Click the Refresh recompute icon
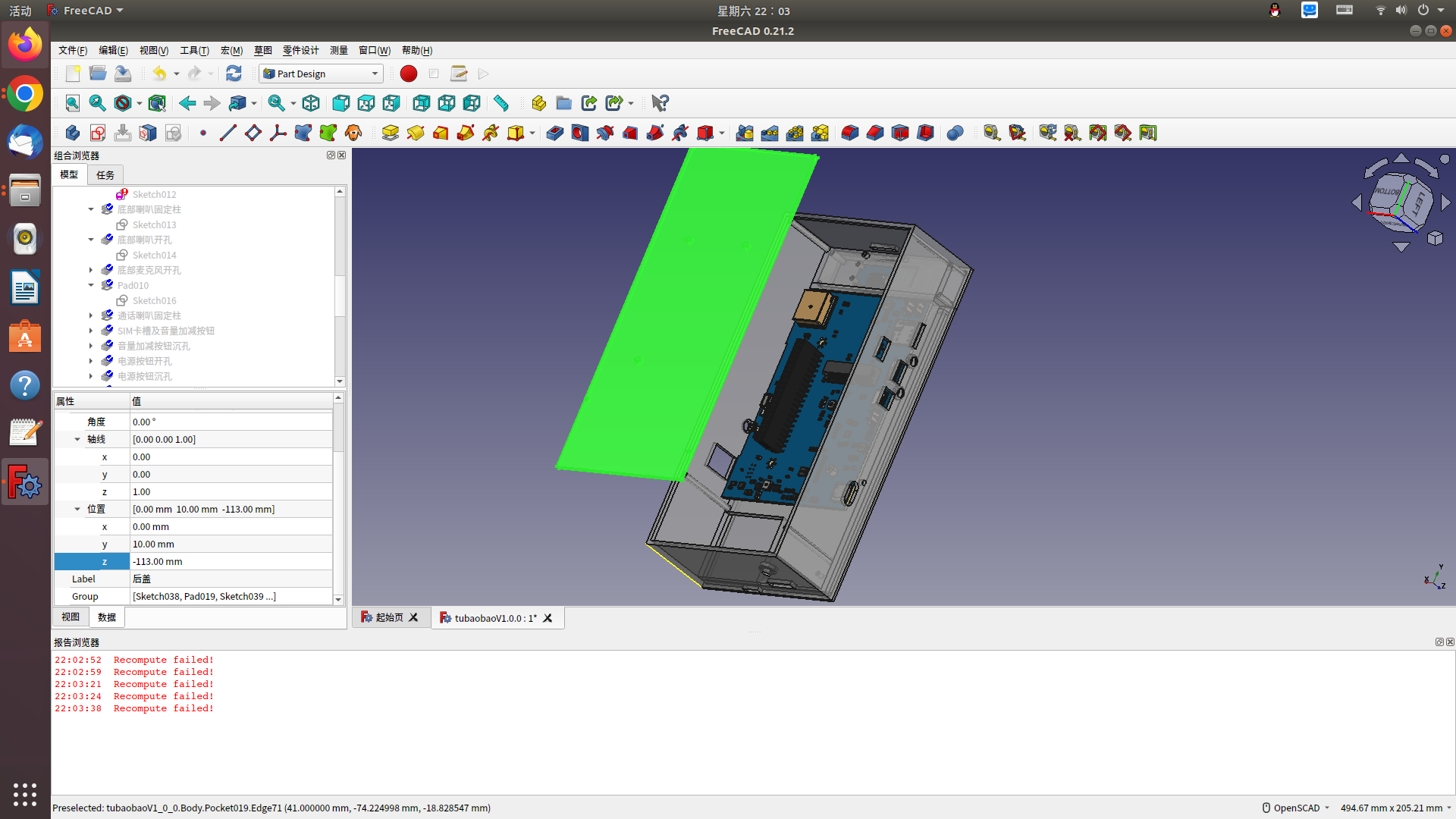The image size is (1456, 819). 234,74
